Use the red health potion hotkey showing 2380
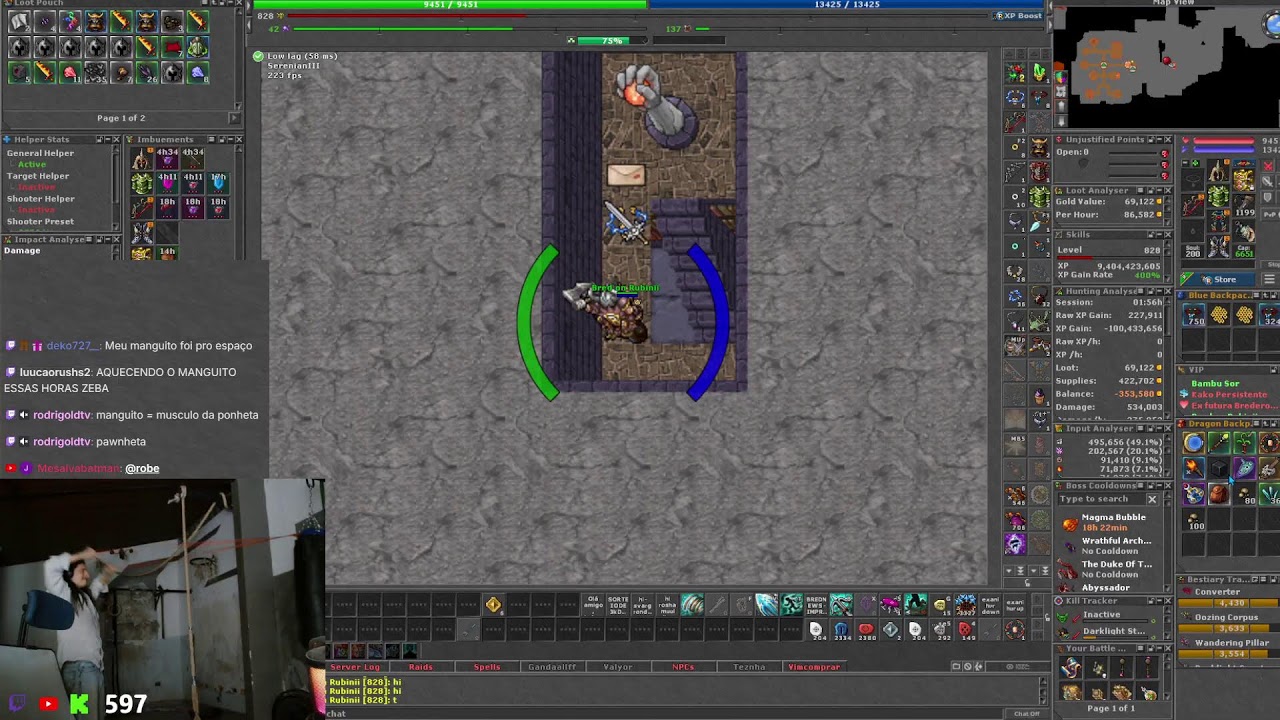The height and width of the screenshot is (720, 1280). (x=866, y=630)
